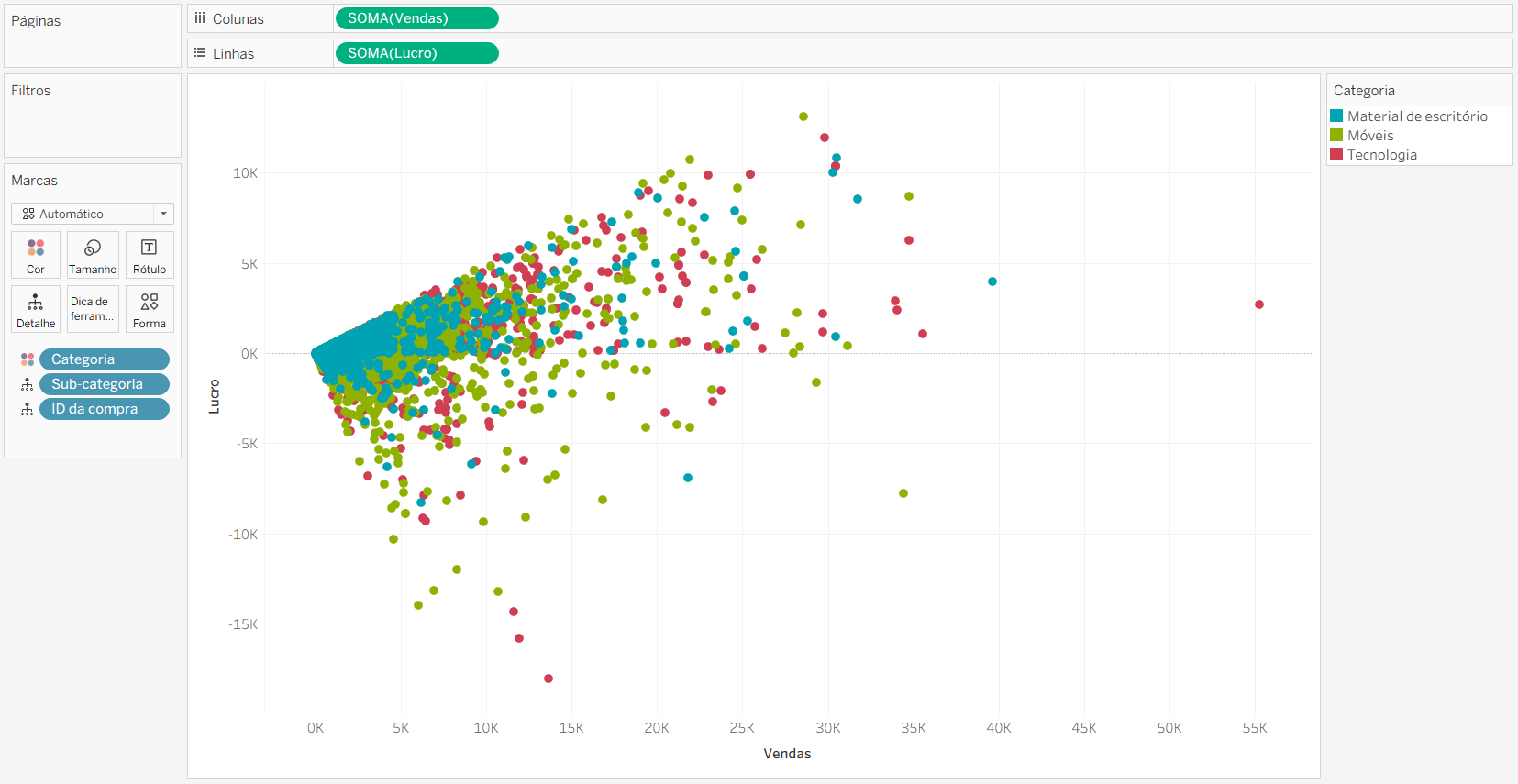Click the Rótulo label marks card
The width and height of the screenshot is (1518, 784).
coord(150,254)
